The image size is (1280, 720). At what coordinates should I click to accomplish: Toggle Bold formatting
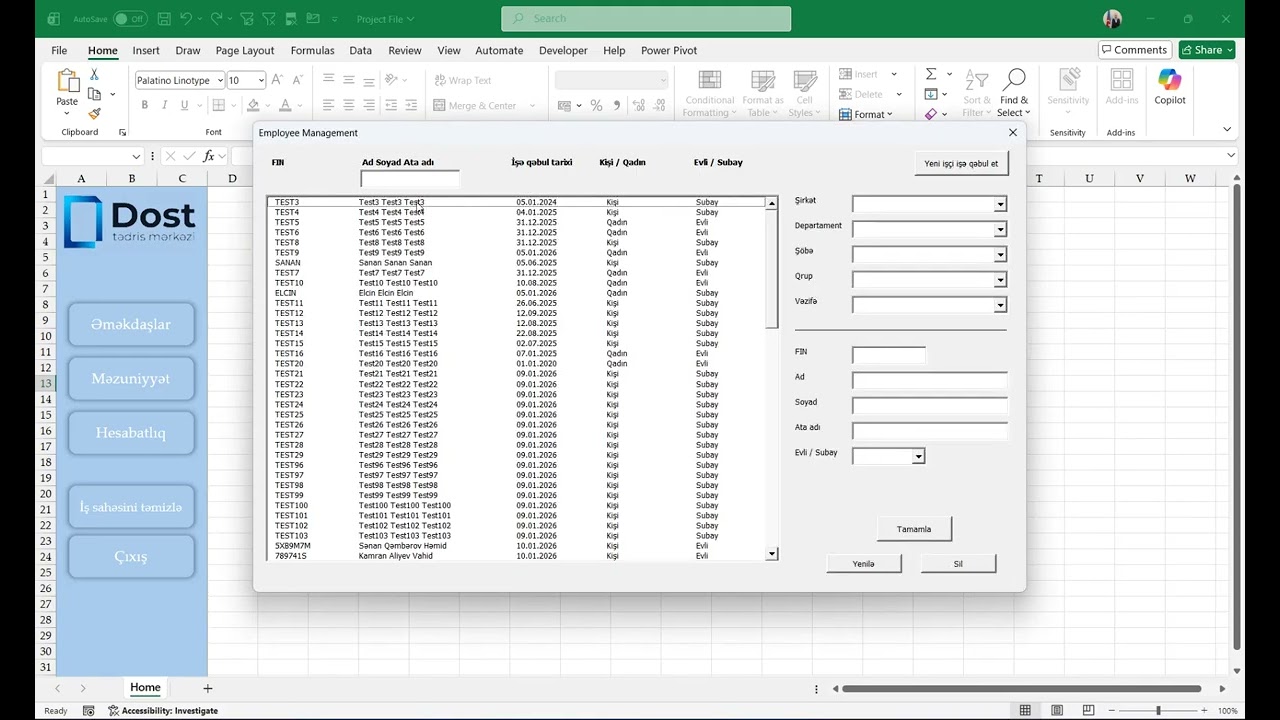tap(145, 105)
